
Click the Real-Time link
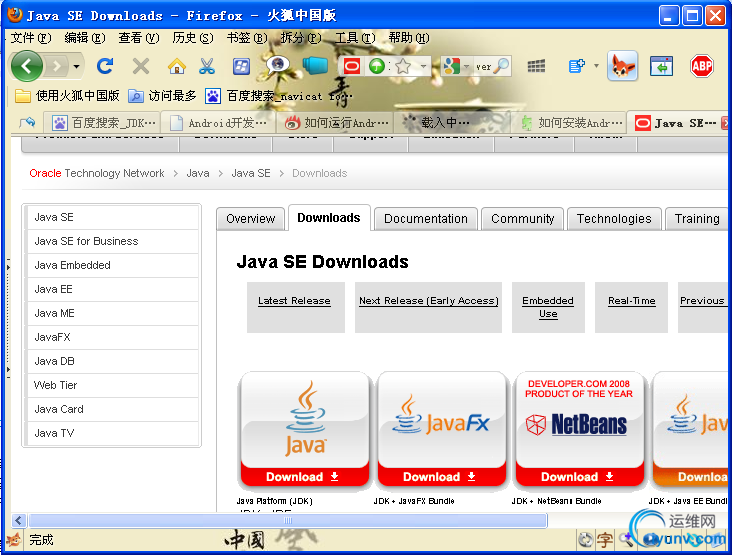(632, 301)
